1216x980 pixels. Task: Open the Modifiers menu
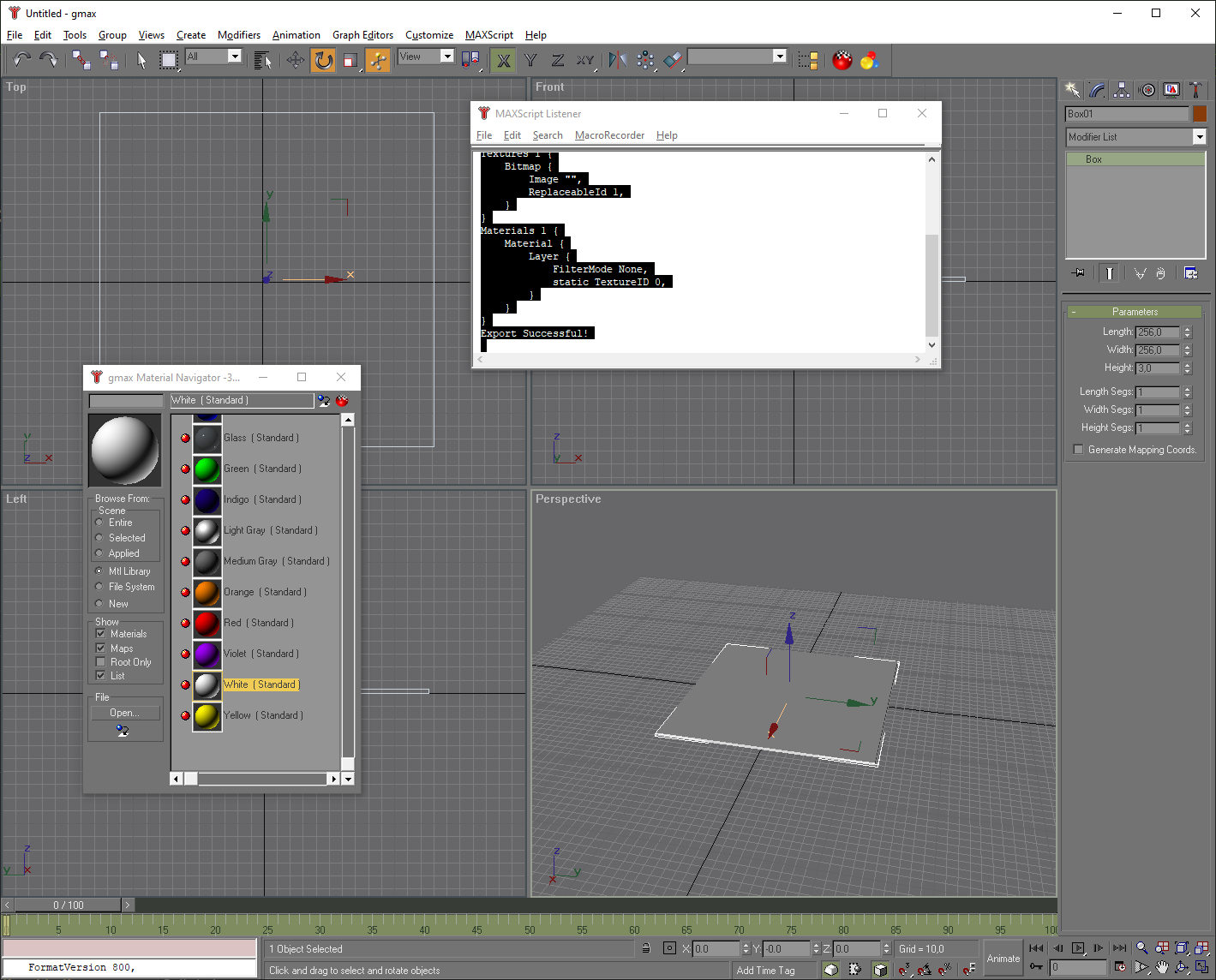[239, 35]
